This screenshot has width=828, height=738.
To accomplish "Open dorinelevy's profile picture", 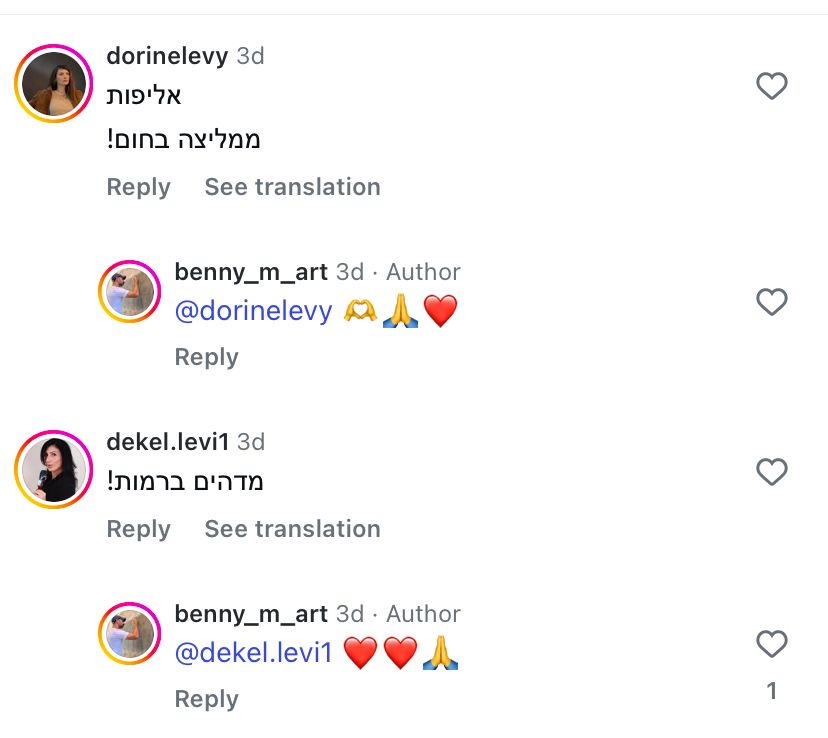I will click(53, 84).
